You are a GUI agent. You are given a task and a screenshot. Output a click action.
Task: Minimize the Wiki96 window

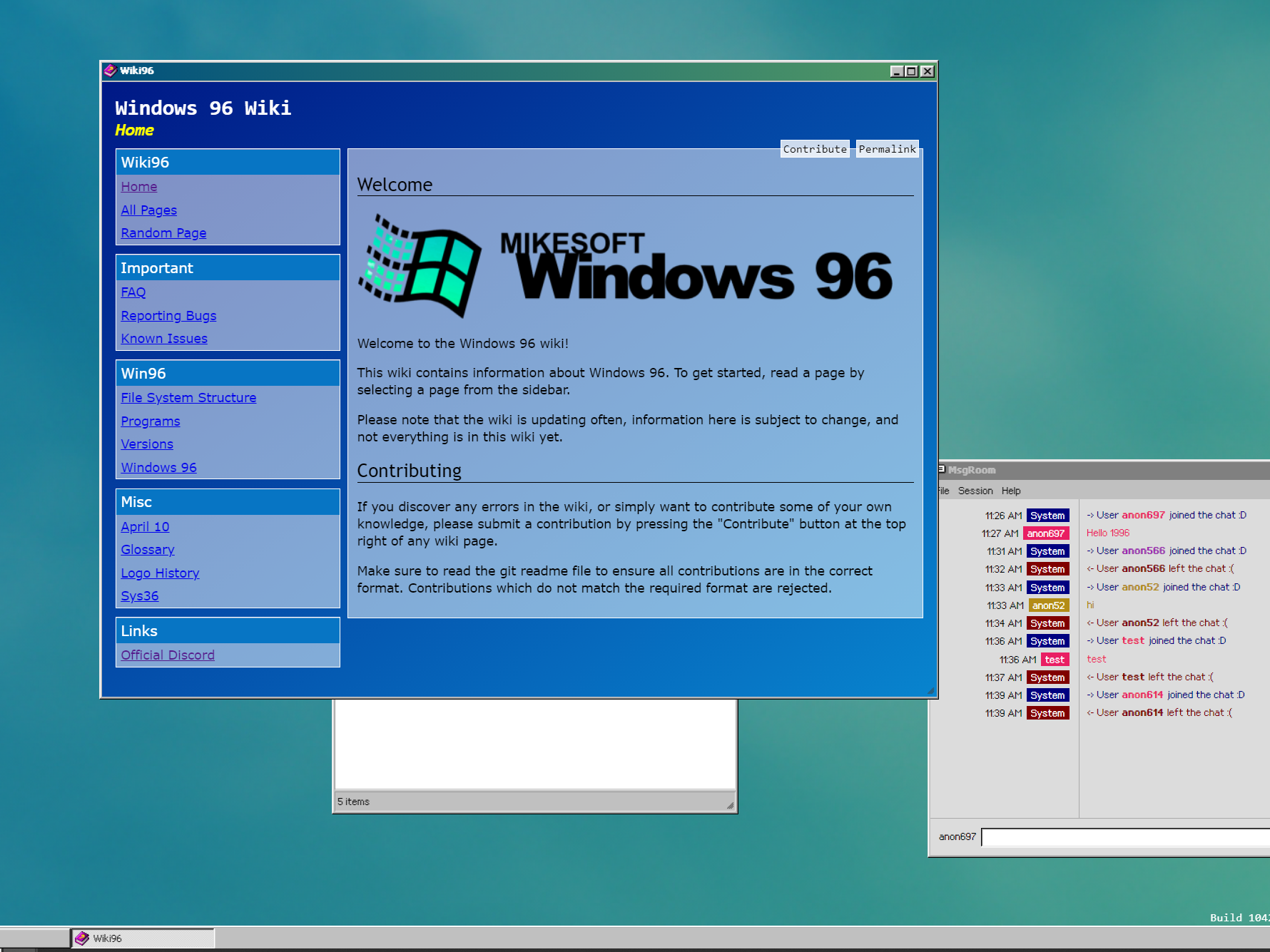tap(897, 71)
